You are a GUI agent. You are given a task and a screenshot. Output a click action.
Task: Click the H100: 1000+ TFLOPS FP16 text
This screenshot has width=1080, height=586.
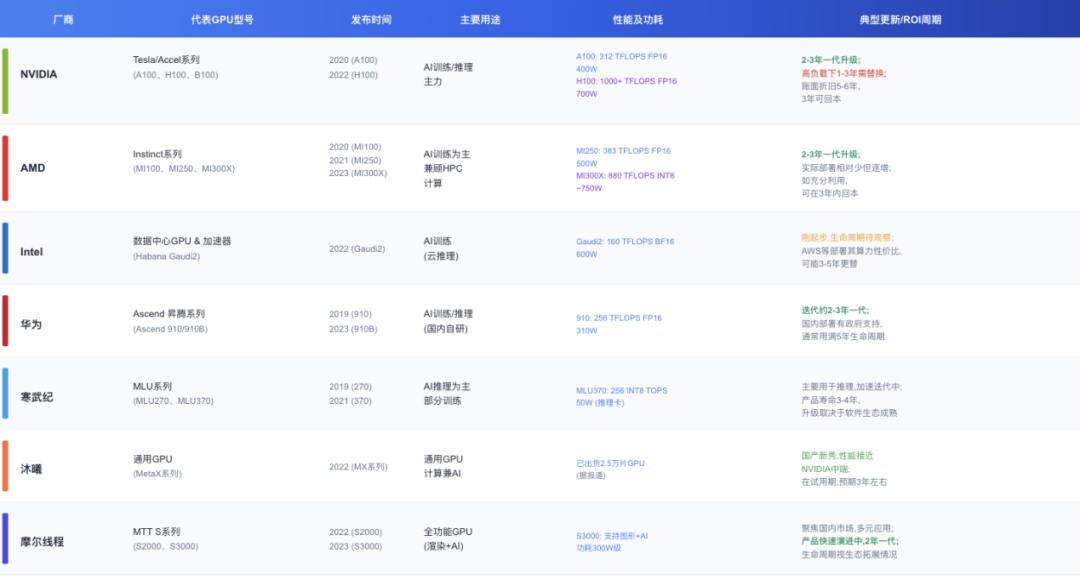[626, 81]
